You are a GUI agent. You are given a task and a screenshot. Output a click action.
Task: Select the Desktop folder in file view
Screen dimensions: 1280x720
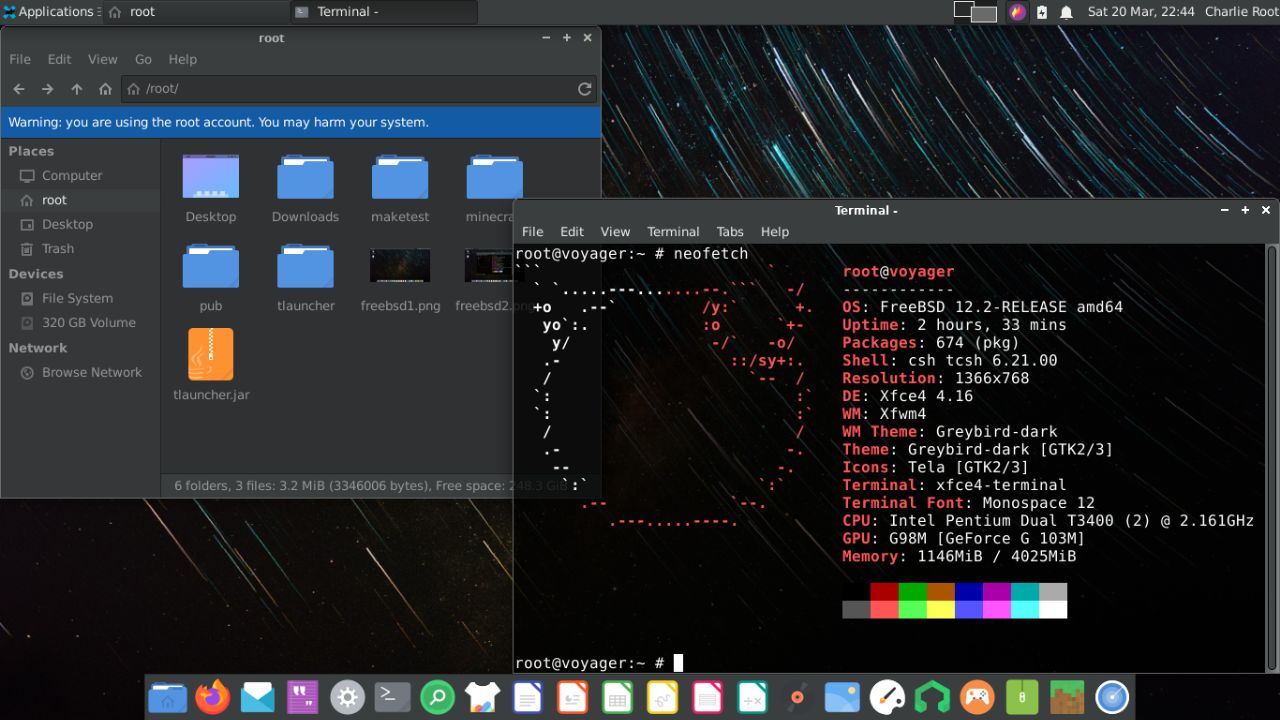(x=211, y=189)
